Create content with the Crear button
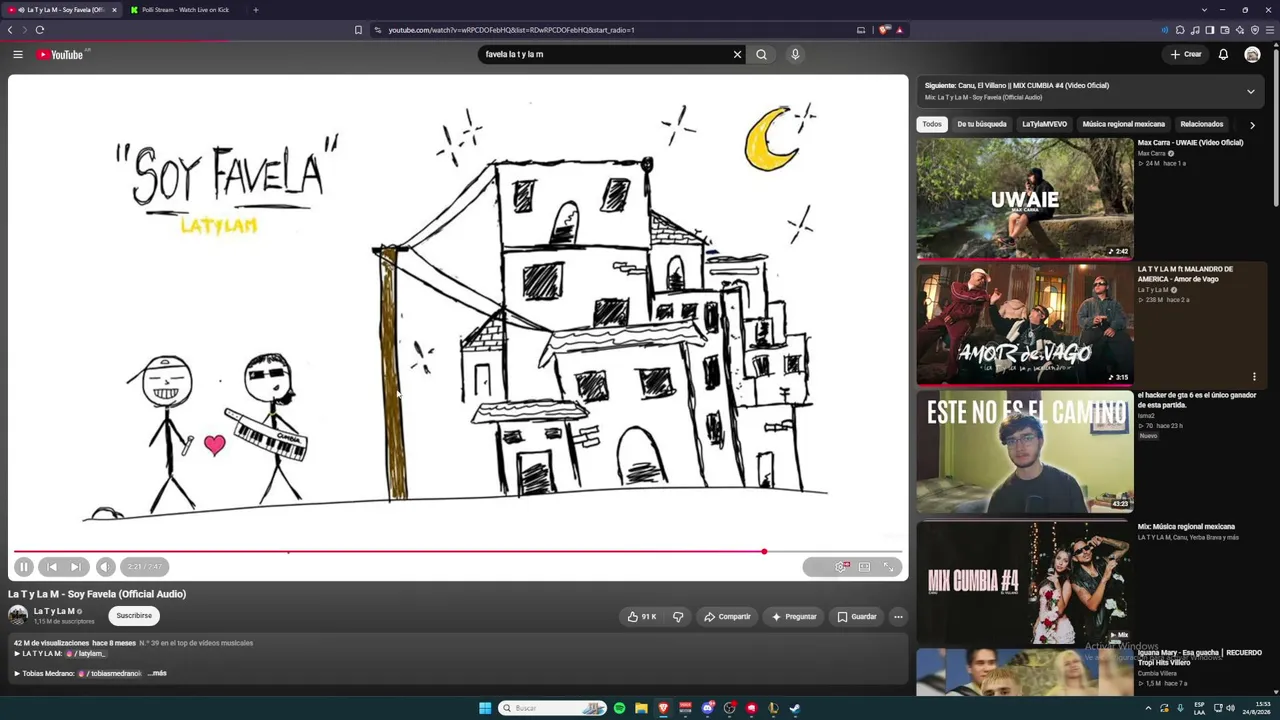 (x=1186, y=54)
